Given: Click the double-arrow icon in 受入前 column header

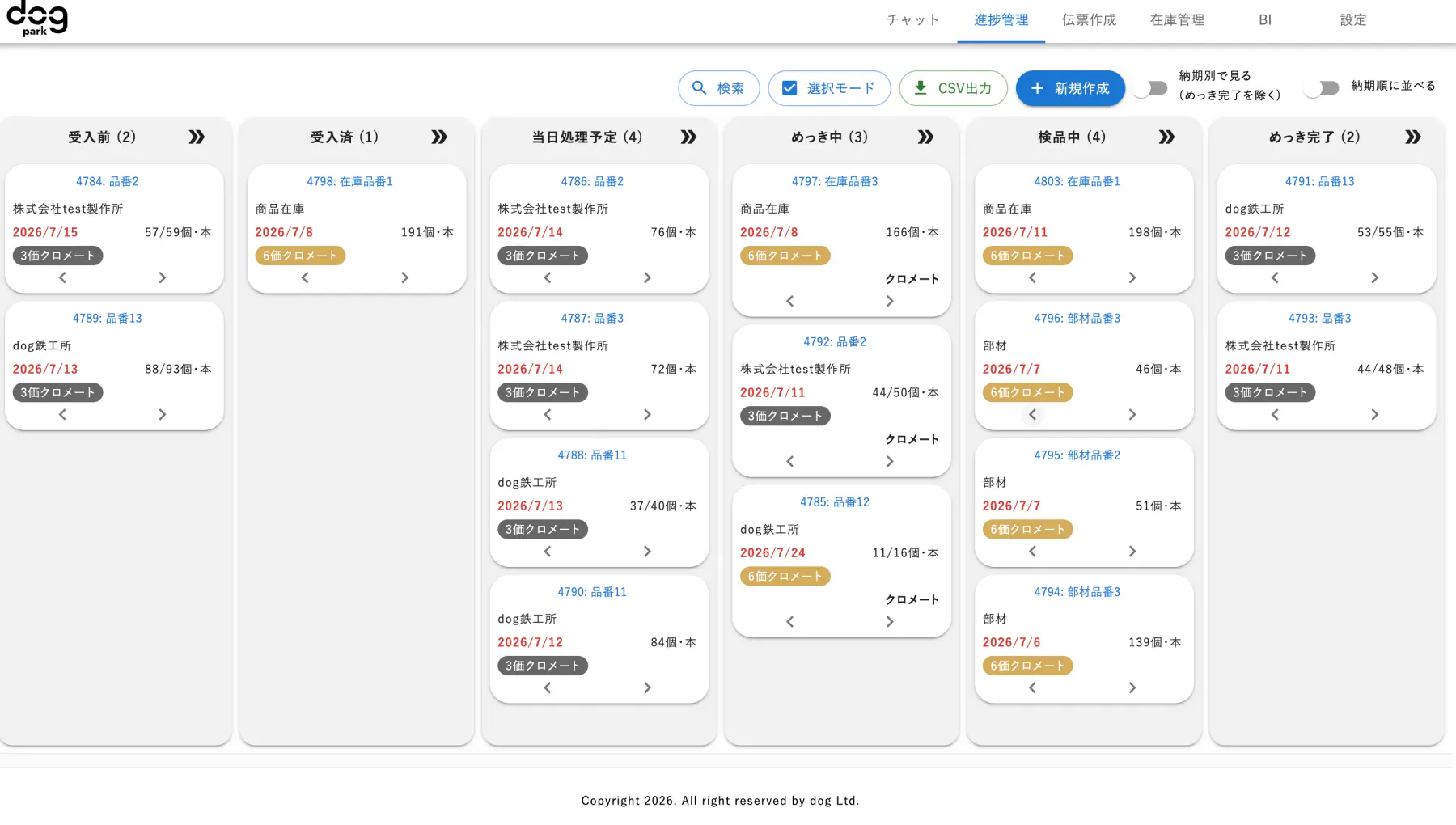Looking at the screenshot, I should point(197,137).
